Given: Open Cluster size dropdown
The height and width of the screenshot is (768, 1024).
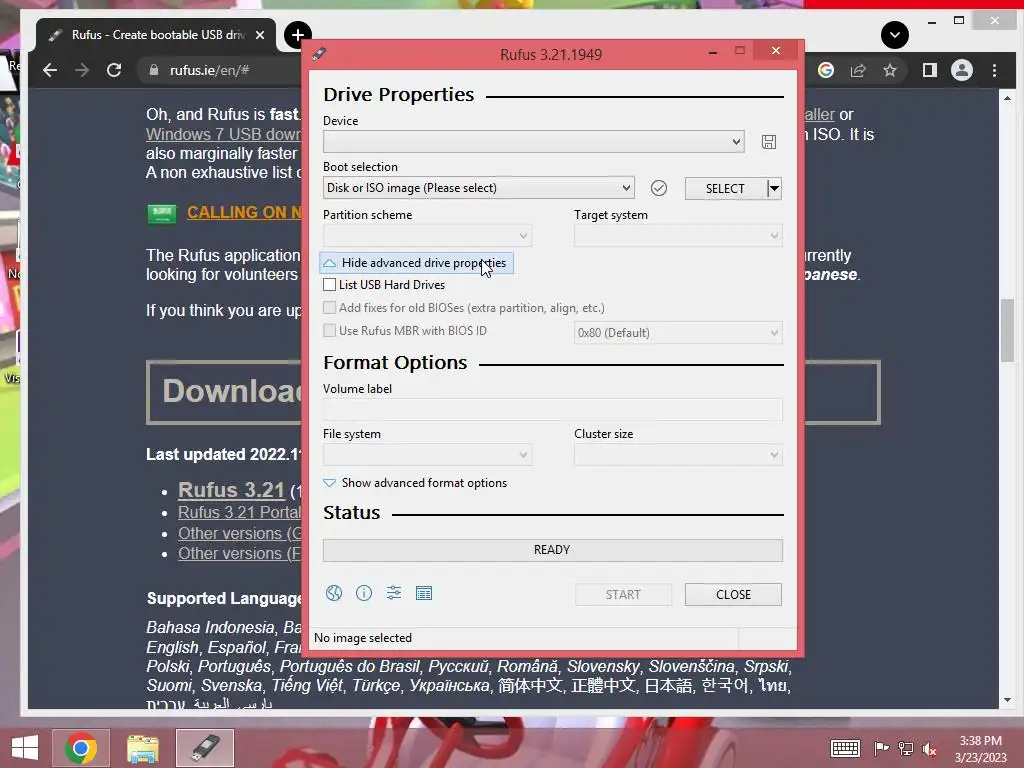Looking at the screenshot, I should pyautogui.click(x=678, y=455).
